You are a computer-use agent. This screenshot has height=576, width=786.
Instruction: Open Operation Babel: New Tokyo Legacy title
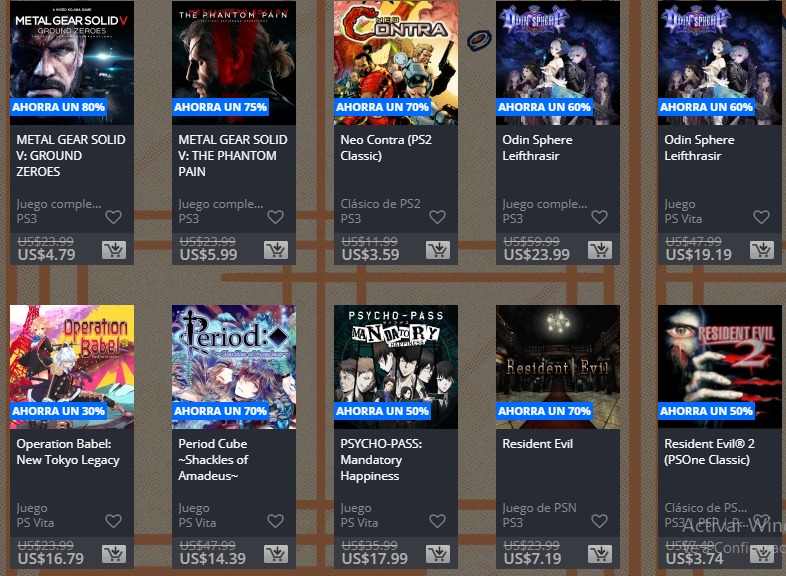[68, 452]
